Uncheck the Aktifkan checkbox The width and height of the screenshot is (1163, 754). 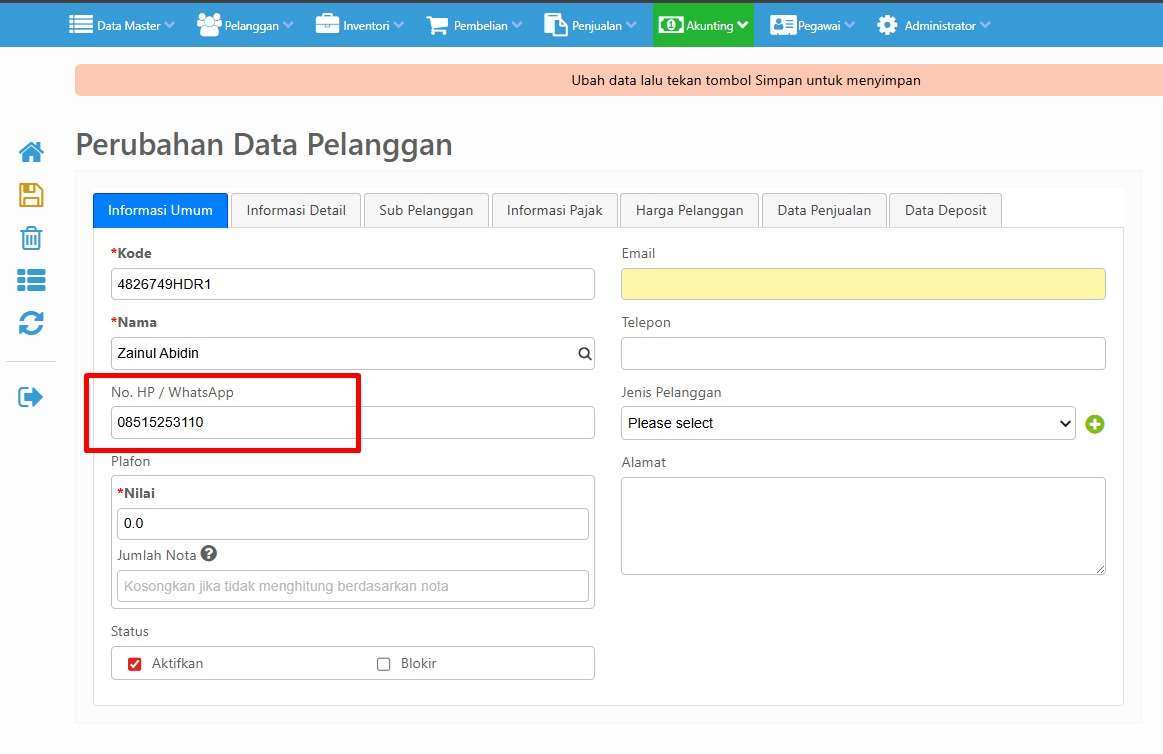(x=135, y=664)
